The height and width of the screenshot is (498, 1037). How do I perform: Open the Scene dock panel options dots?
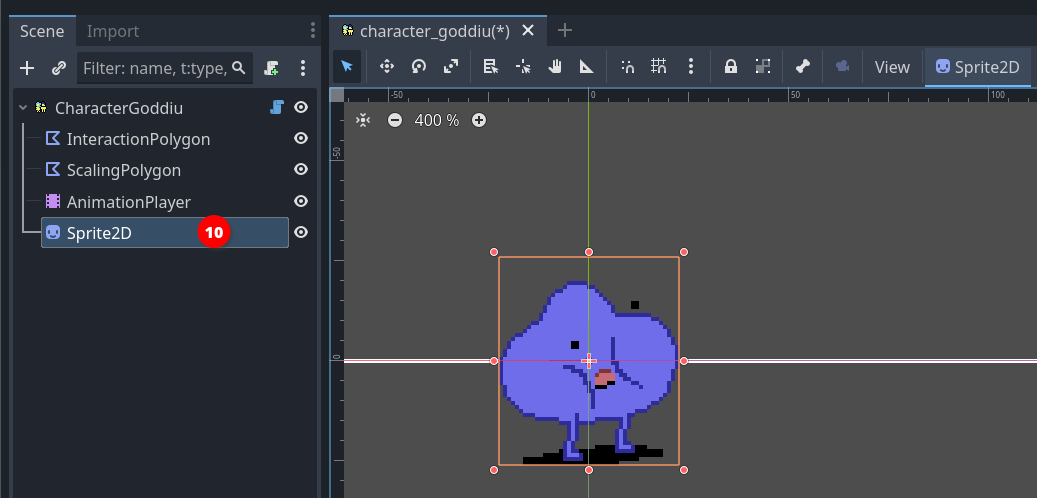pos(313,30)
